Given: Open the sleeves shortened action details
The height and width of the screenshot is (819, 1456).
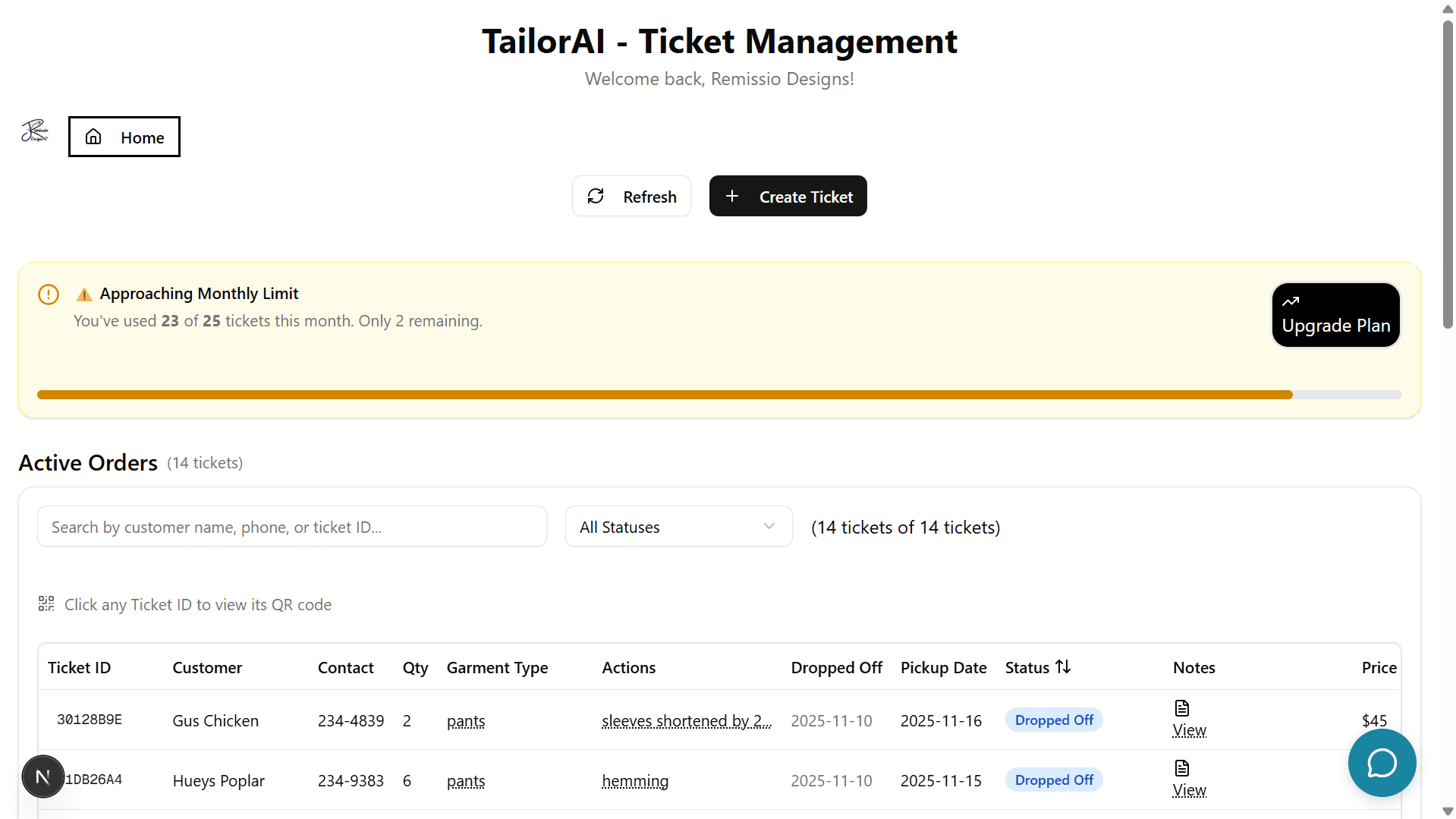Looking at the screenshot, I should click(686, 721).
